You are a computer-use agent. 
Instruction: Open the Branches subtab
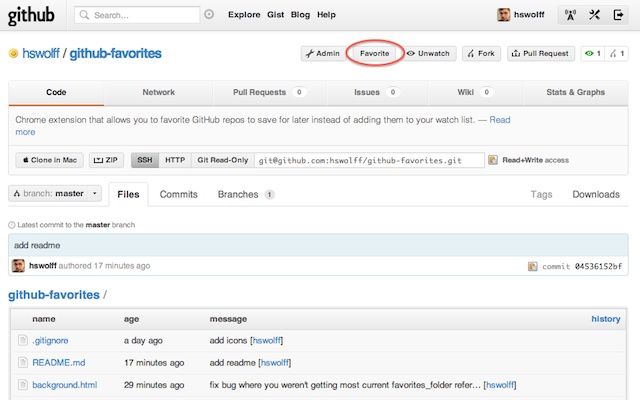[x=246, y=194]
